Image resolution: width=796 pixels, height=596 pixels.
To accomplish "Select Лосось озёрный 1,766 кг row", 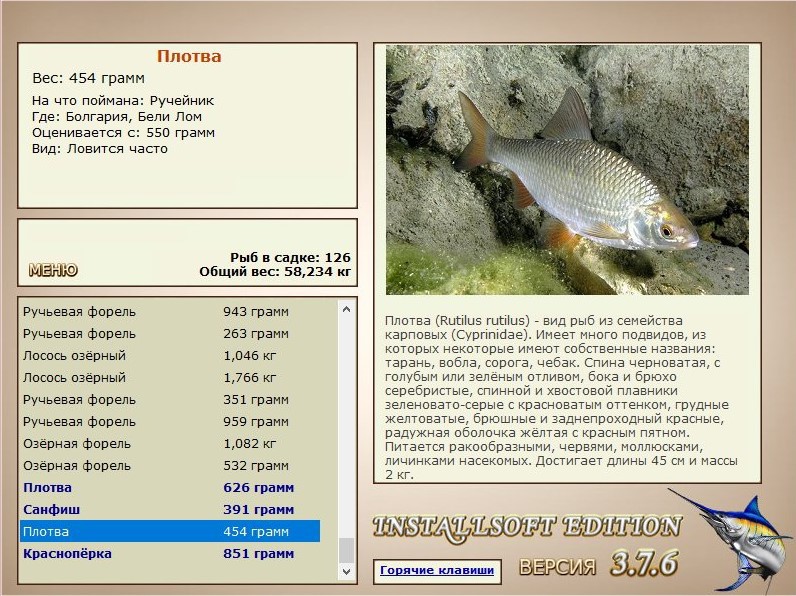I will click(x=170, y=377).
